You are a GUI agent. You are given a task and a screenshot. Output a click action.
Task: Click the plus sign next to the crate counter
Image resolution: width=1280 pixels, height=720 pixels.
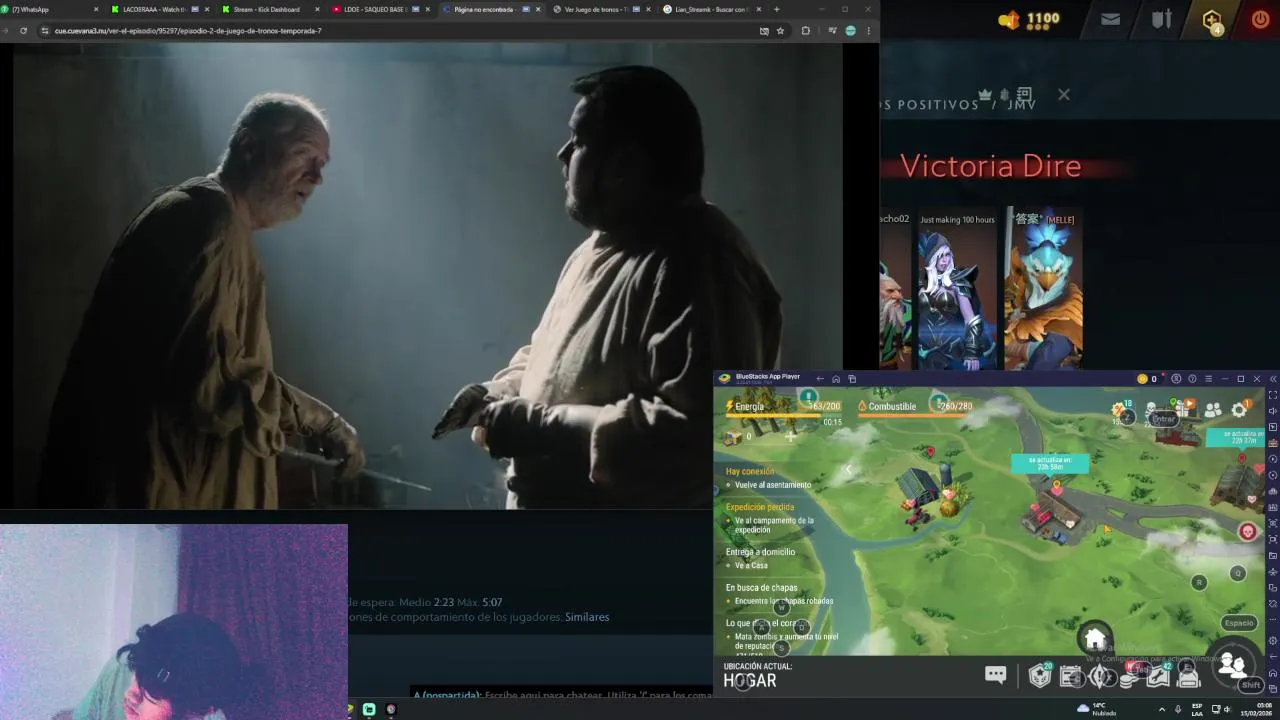tap(790, 436)
